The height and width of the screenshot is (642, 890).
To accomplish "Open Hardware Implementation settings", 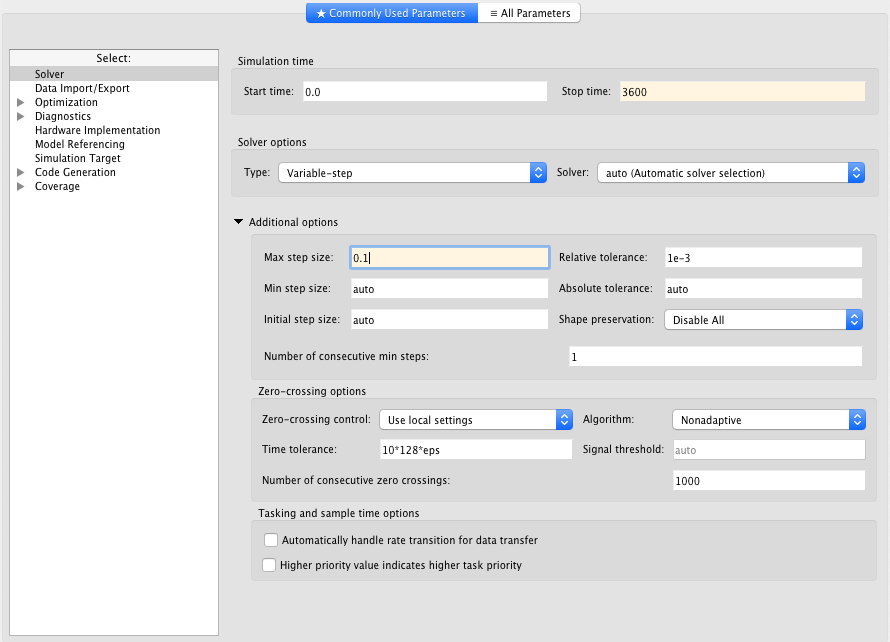I will point(97,130).
